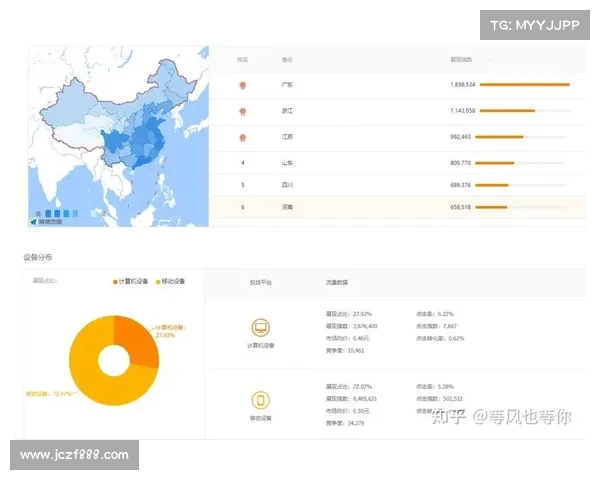The width and height of the screenshot is (600, 480).
Task: Click the darkest blue legend swatch next to 高
Action: [48, 213]
